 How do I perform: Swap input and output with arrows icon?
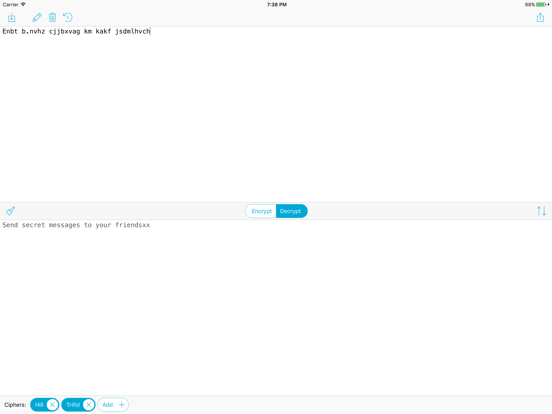[541, 211]
